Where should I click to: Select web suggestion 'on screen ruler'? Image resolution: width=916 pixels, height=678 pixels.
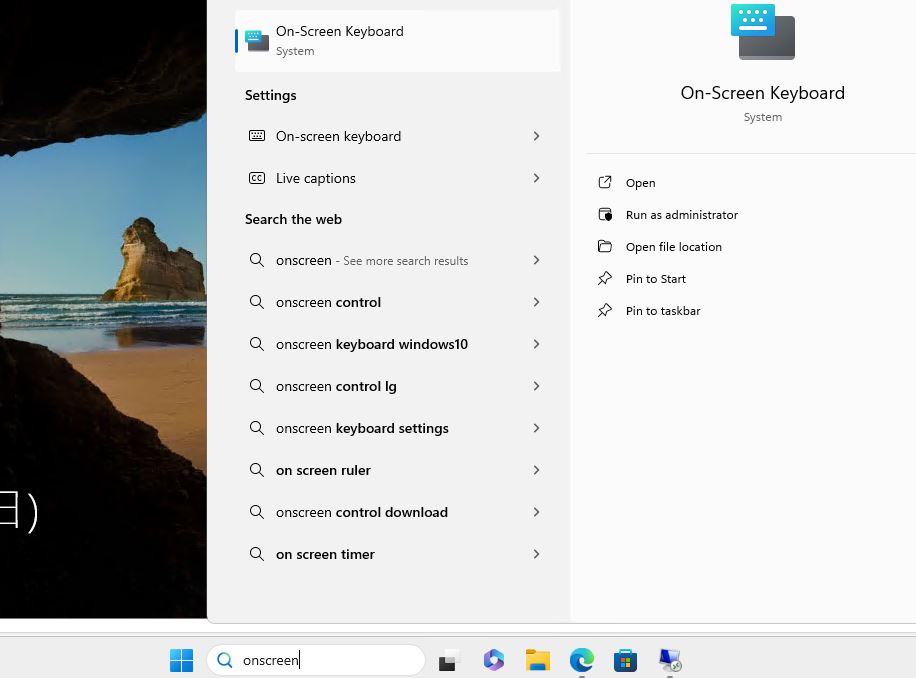[x=397, y=471]
